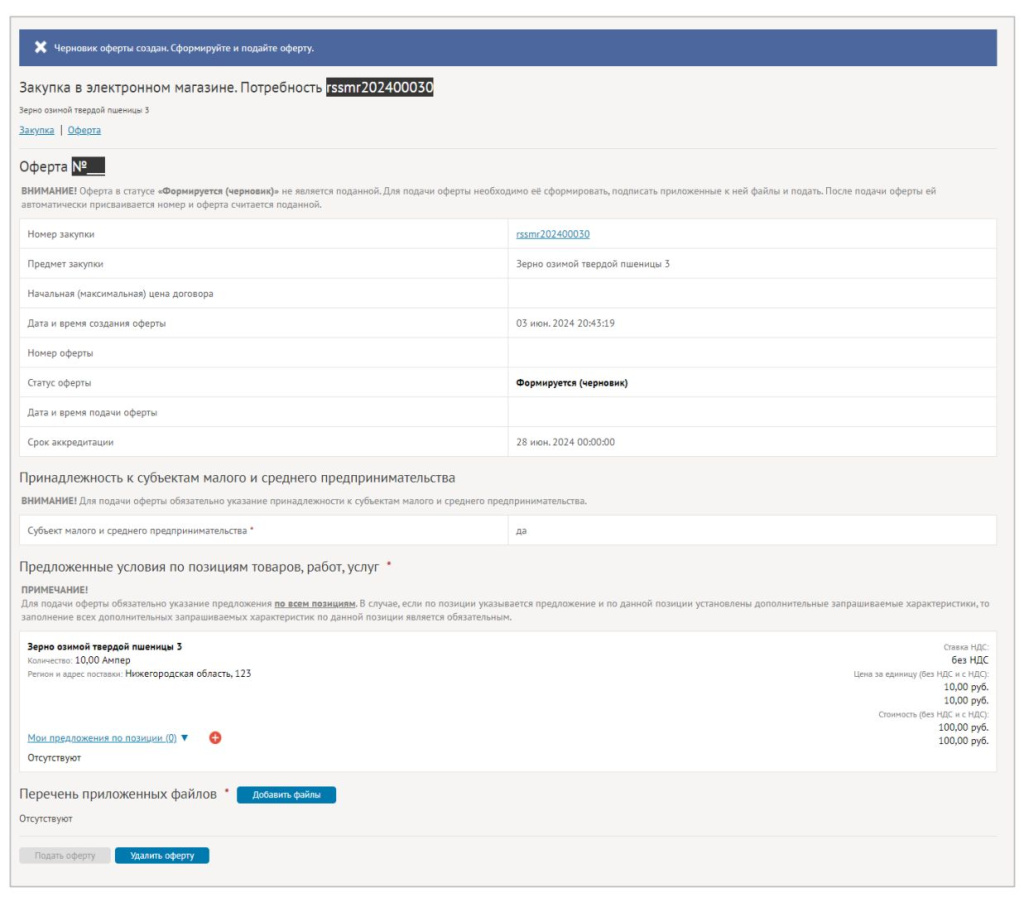The width and height of the screenshot is (1024, 897).
Task: Click bold position title 'Зерно озимой твердой пшеницы 3'
Action: pyautogui.click(x=104, y=646)
